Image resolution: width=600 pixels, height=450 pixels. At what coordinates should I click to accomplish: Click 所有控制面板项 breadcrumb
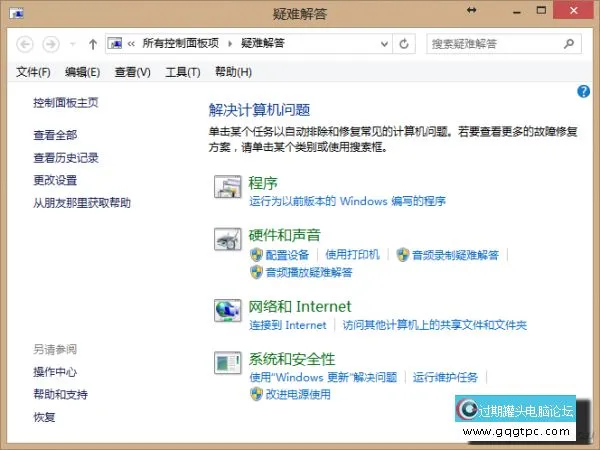click(181, 43)
